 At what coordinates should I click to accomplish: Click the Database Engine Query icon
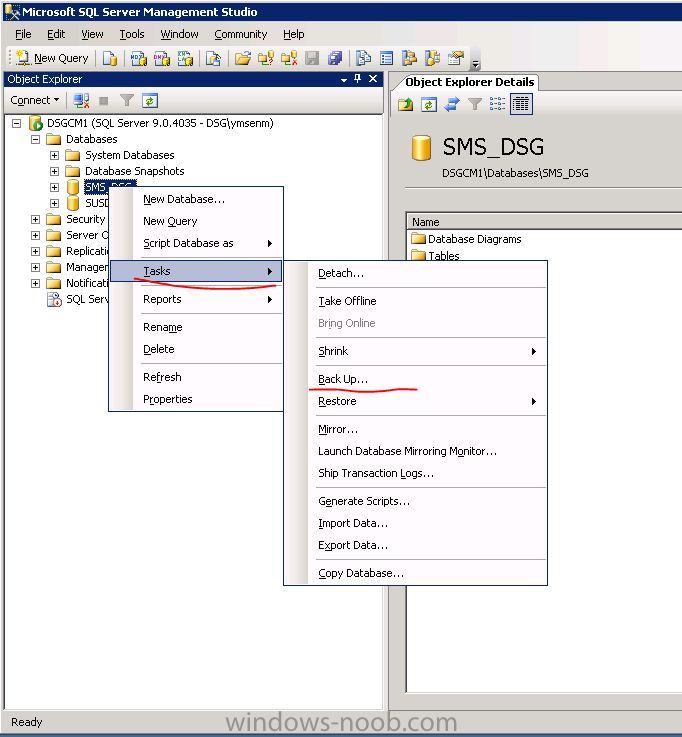pyautogui.click(x=110, y=58)
